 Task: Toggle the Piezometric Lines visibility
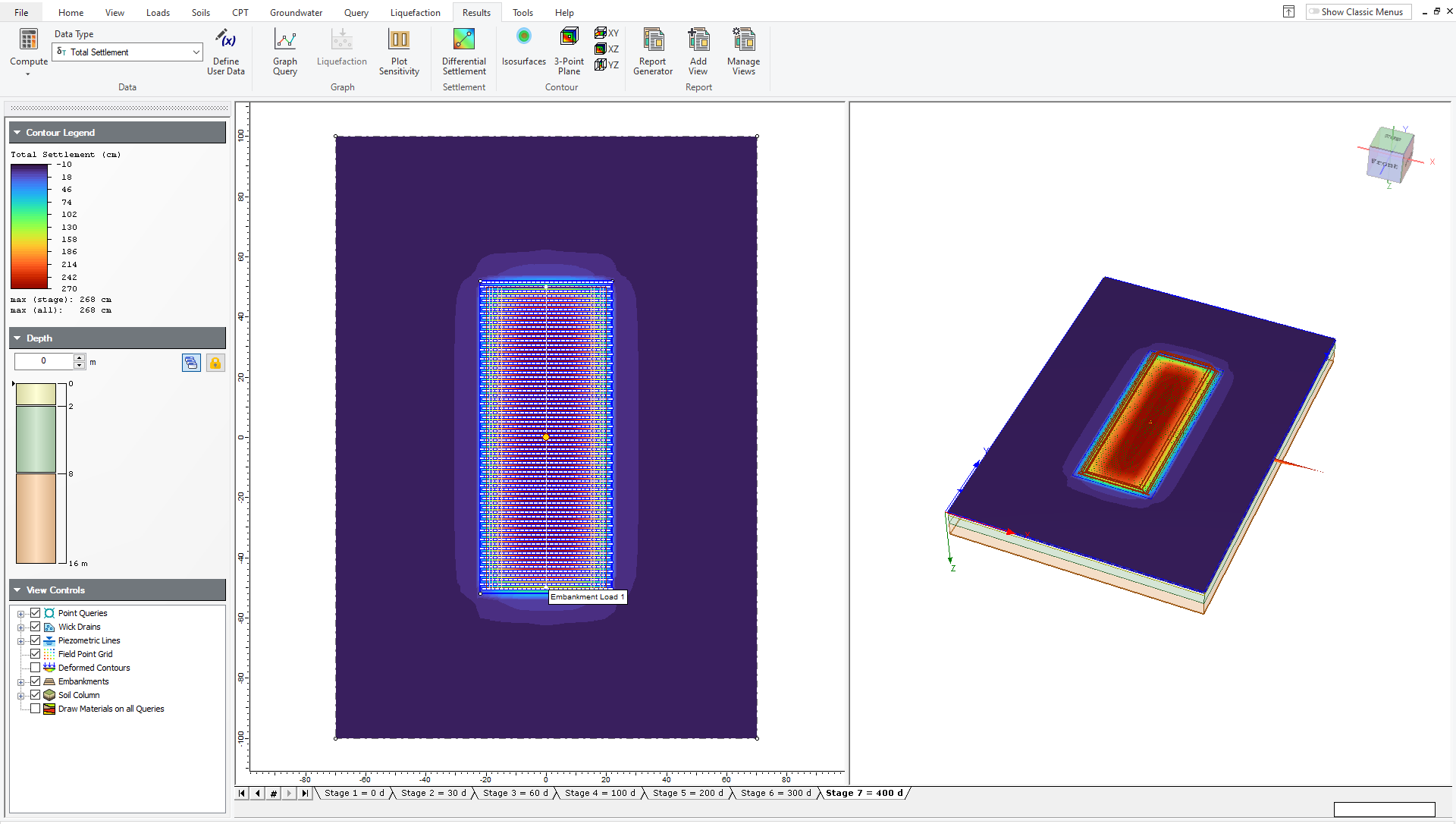pyautogui.click(x=35, y=640)
